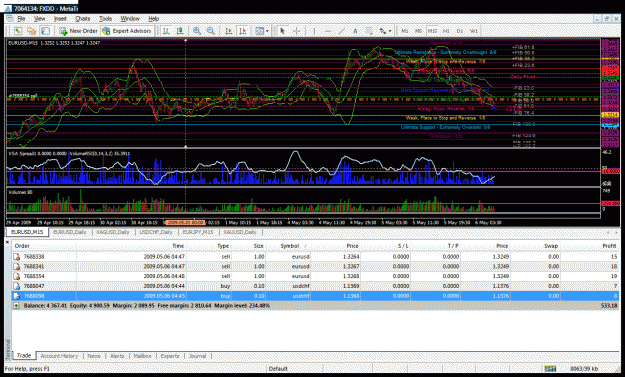Click the chart Templates icon

click(259, 31)
